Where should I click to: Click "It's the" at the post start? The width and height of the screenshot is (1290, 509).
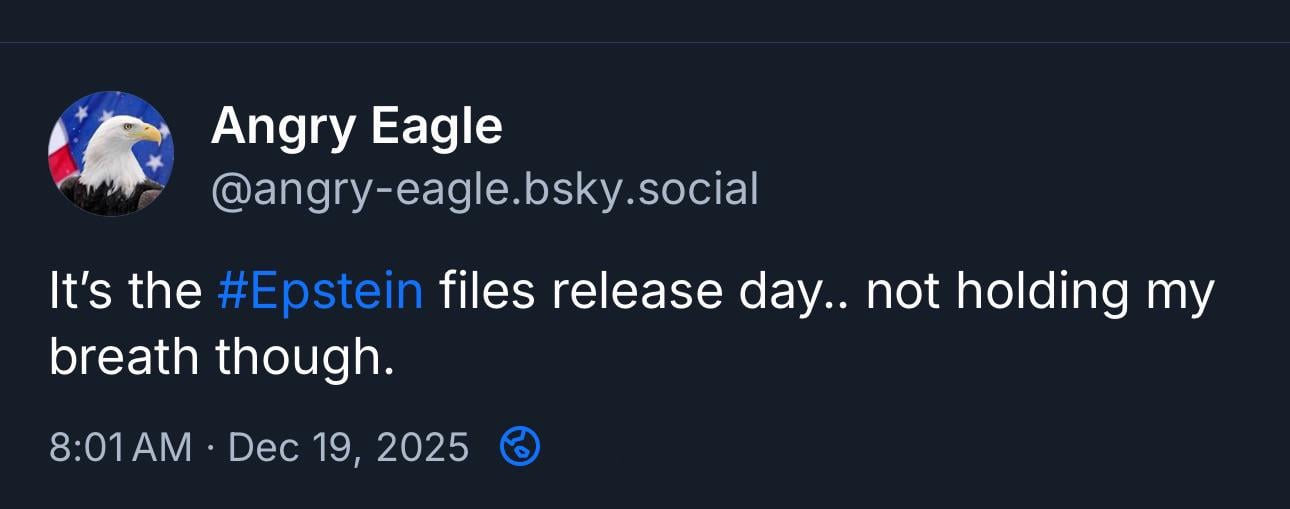(x=125, y=292)
